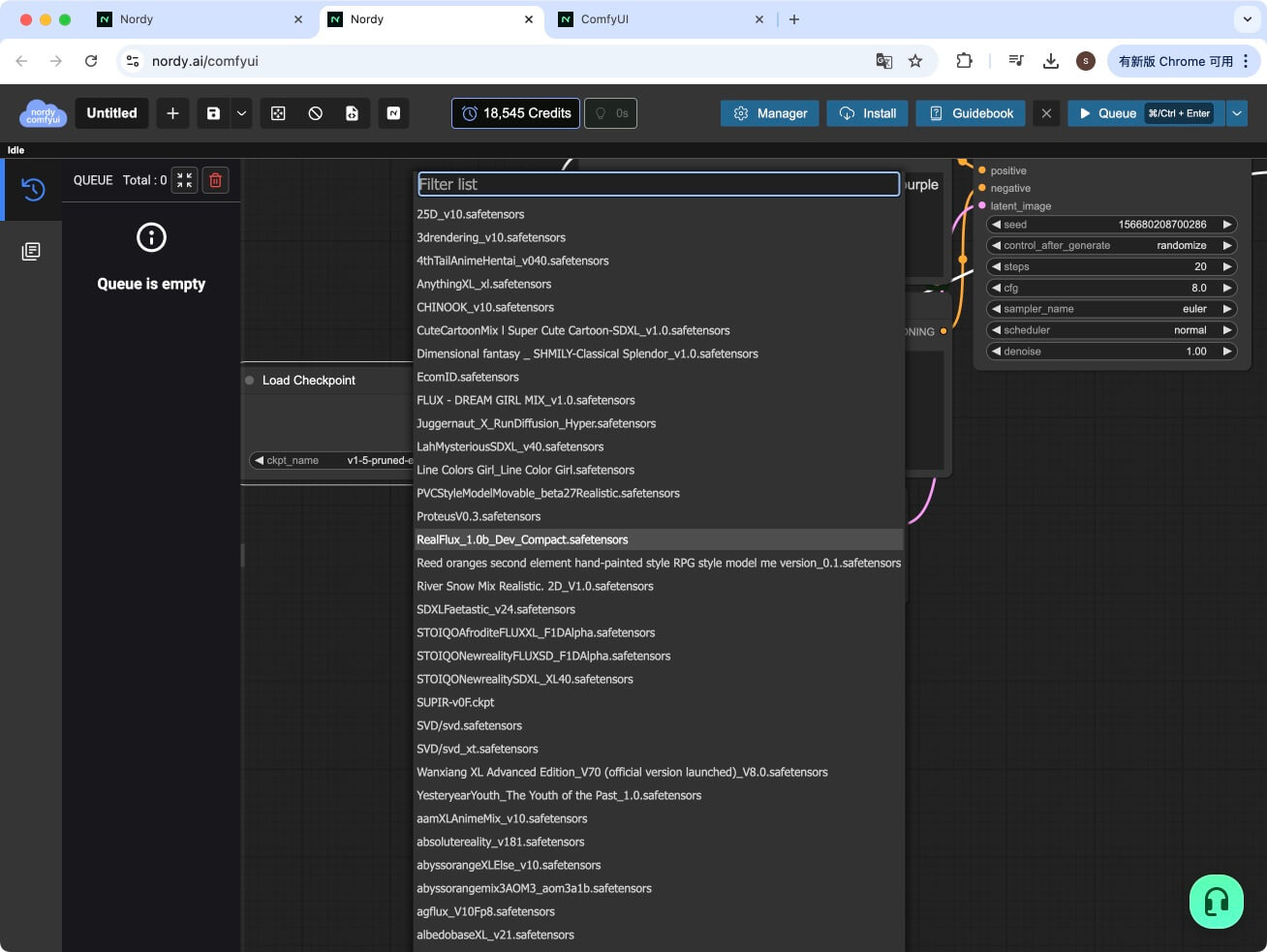The image size is (1267, 952).
Task: Click the Filter list search field
Action: (658, 184)
